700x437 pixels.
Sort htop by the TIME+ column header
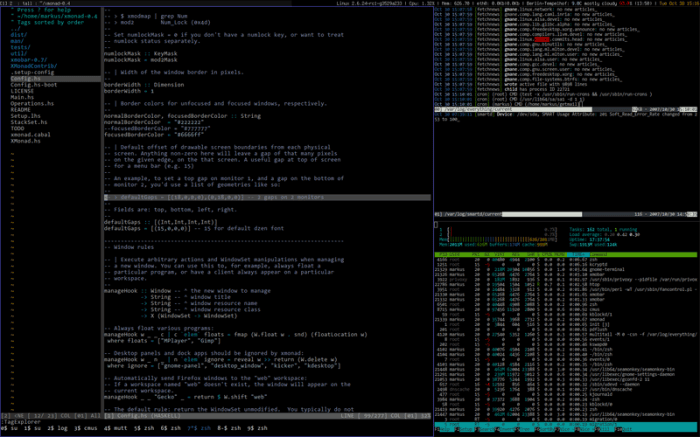tap(578, 254)
